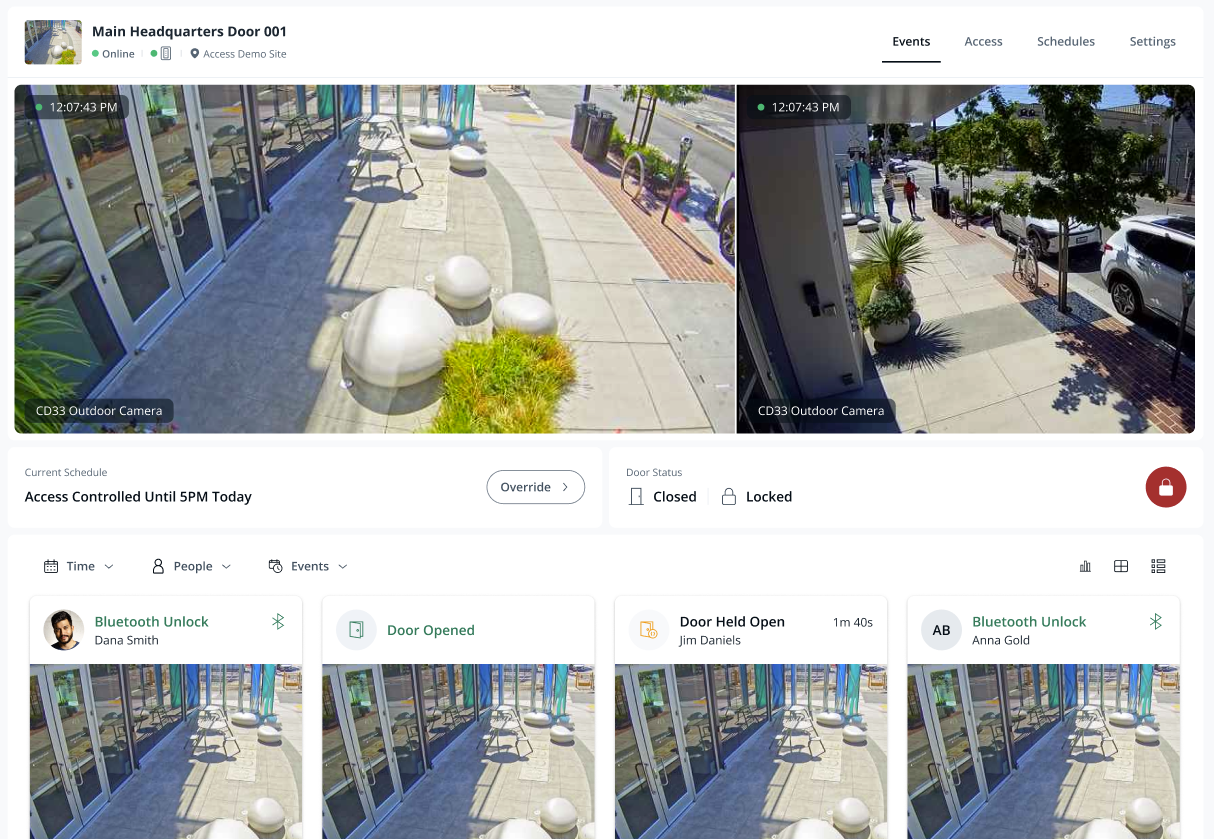
Task: Open the Events filter dropdown
Action: (308, 566)
